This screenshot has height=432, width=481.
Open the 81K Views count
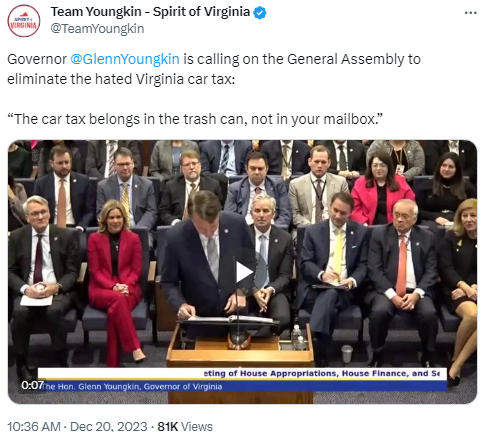[x=185, y=426]
